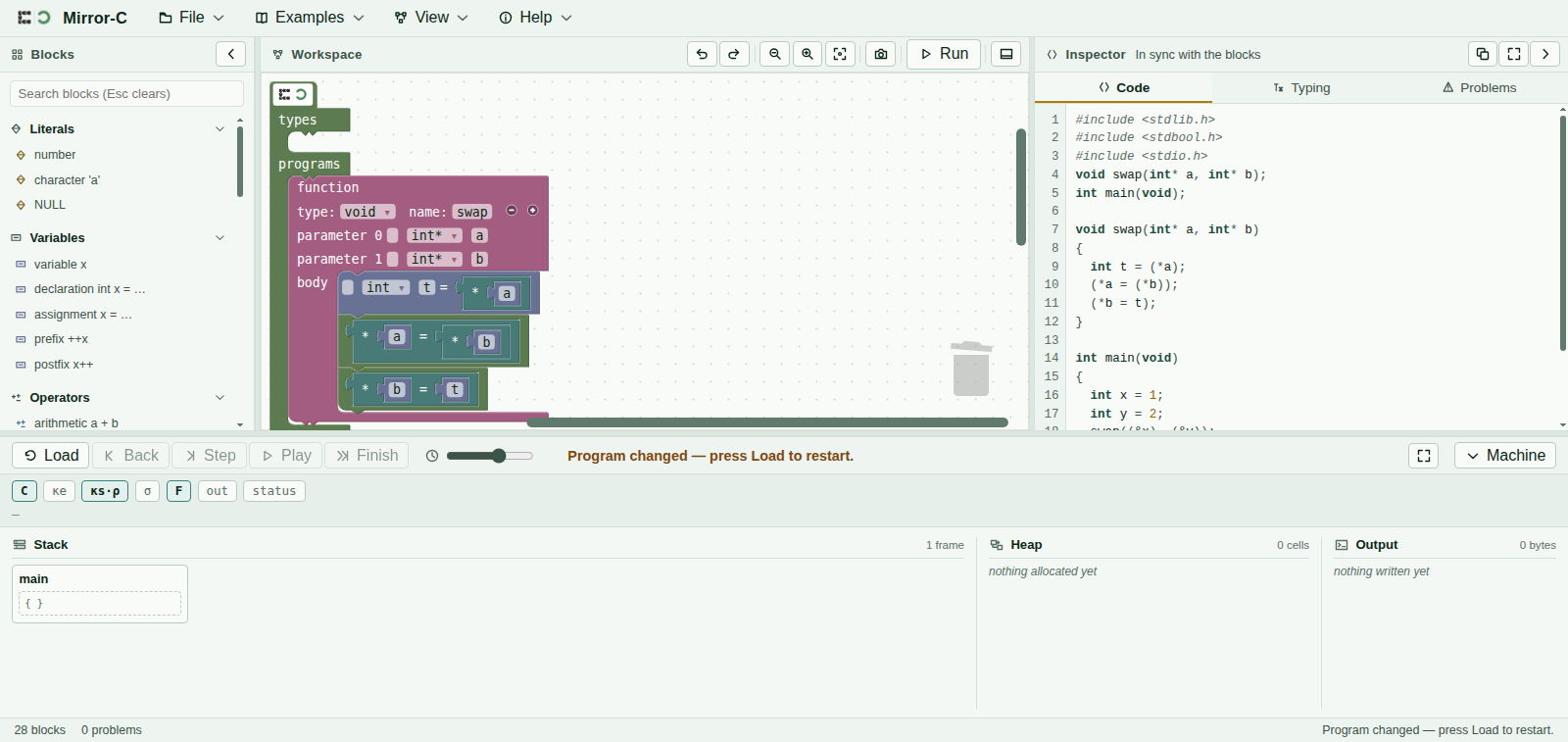Adjust the execution speed slider
1568x742 pixels.
click(490, 456)
